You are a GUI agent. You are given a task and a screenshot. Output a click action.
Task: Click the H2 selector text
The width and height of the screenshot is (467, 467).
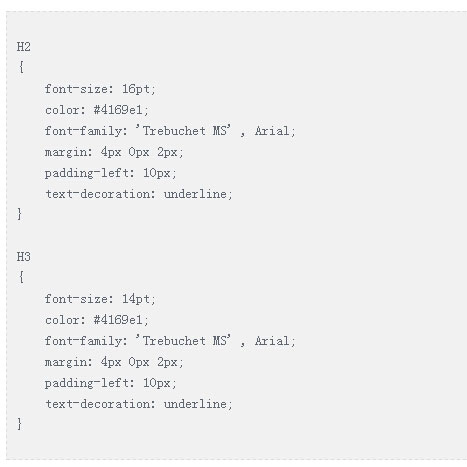24,47
